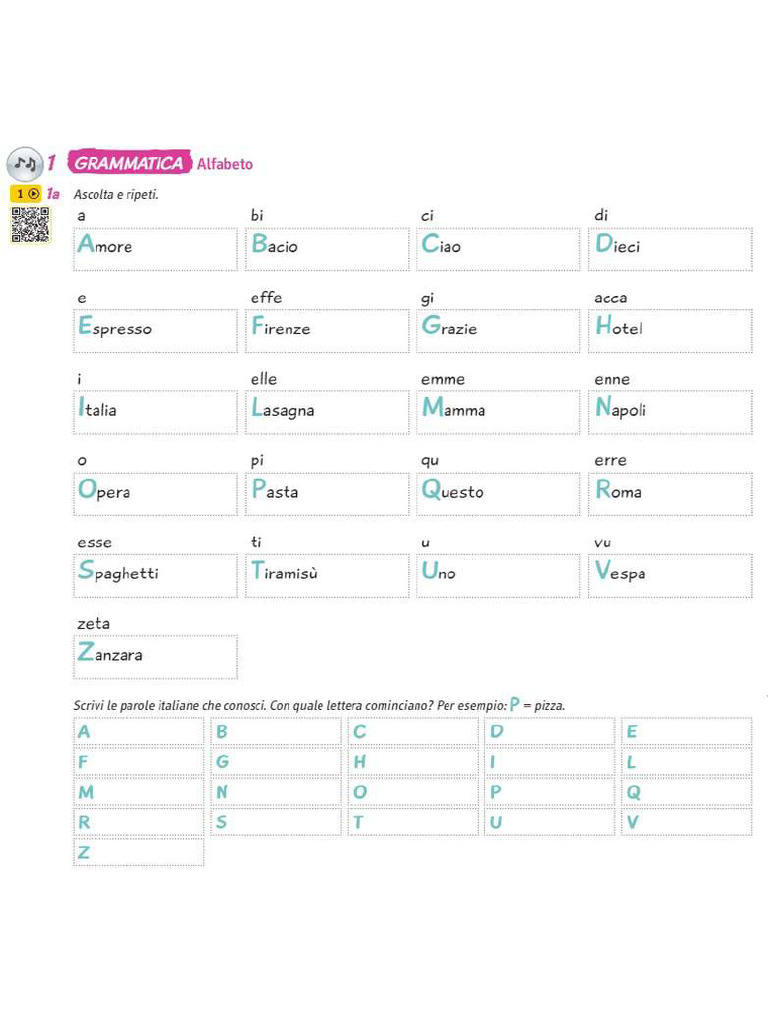Play audio track 1 button

click(x=27, y=194)
